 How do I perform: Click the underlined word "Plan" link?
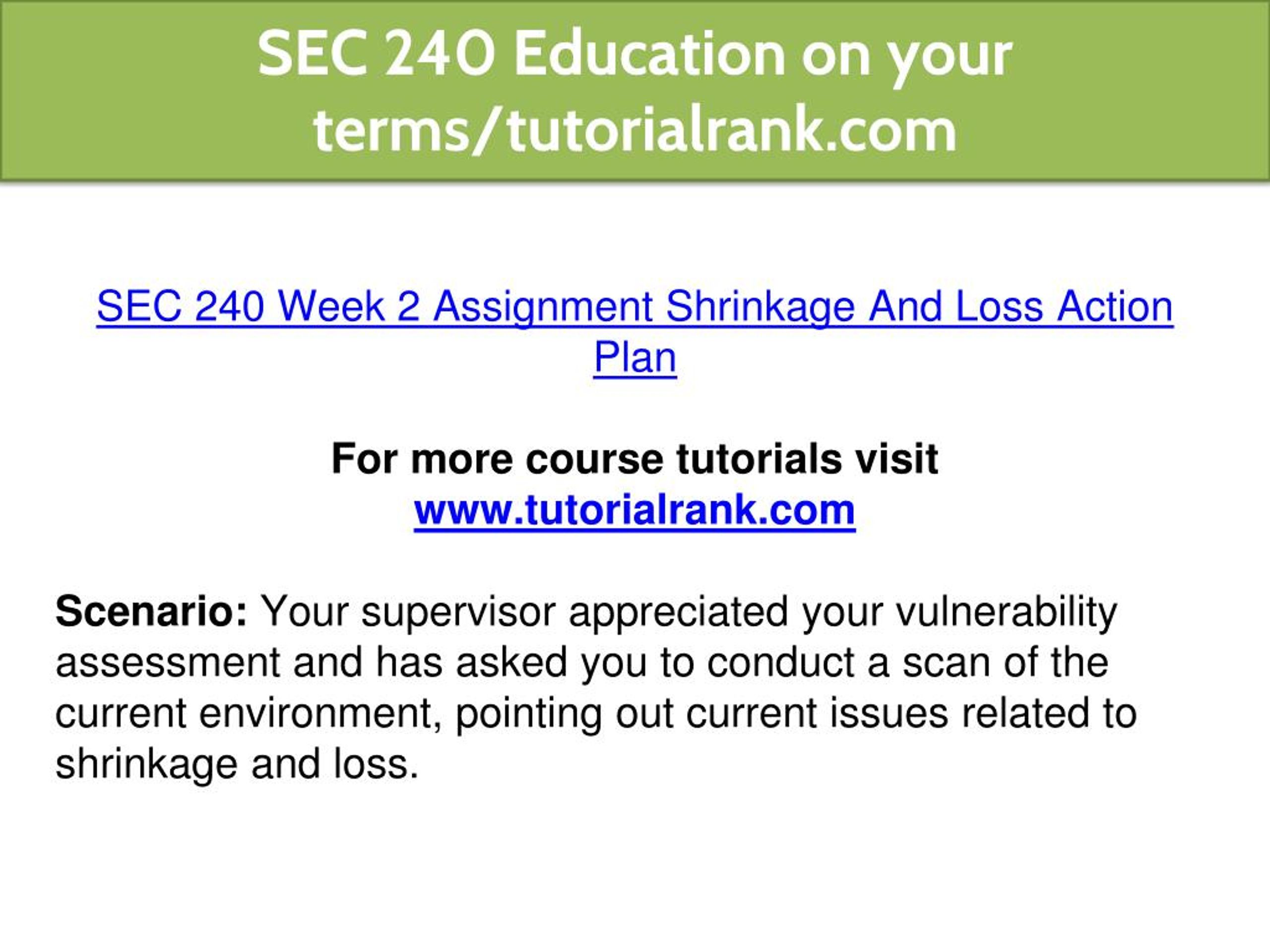pos(635,357)
